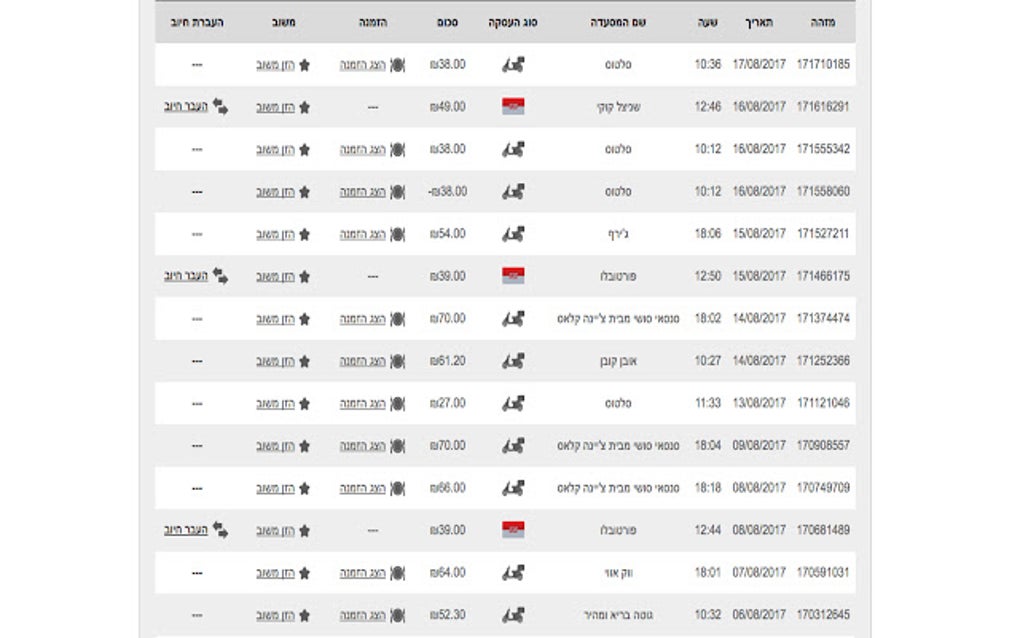
Task: Click the show-order icon for order 170591031
Action: (x=397, y=573)
